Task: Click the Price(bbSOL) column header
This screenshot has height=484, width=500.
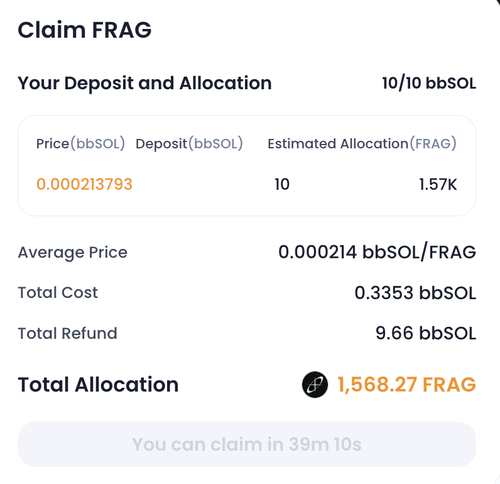Action: (81, 144)
